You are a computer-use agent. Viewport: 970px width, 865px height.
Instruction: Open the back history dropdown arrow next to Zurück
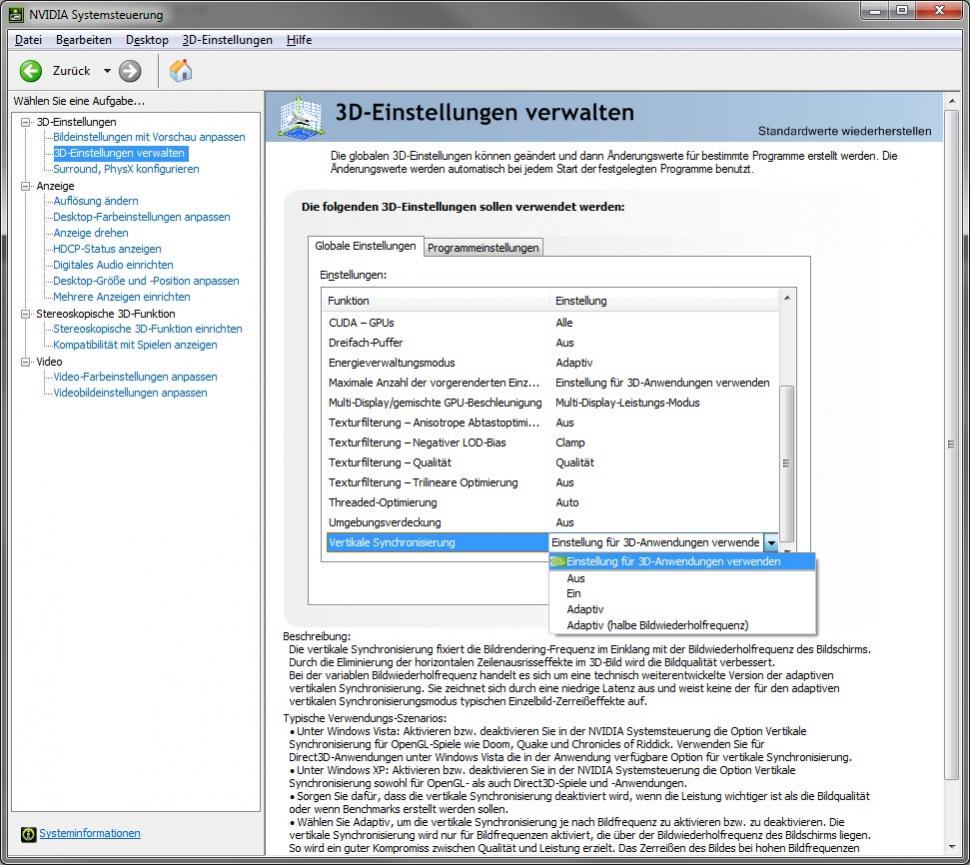pos(107,71)
